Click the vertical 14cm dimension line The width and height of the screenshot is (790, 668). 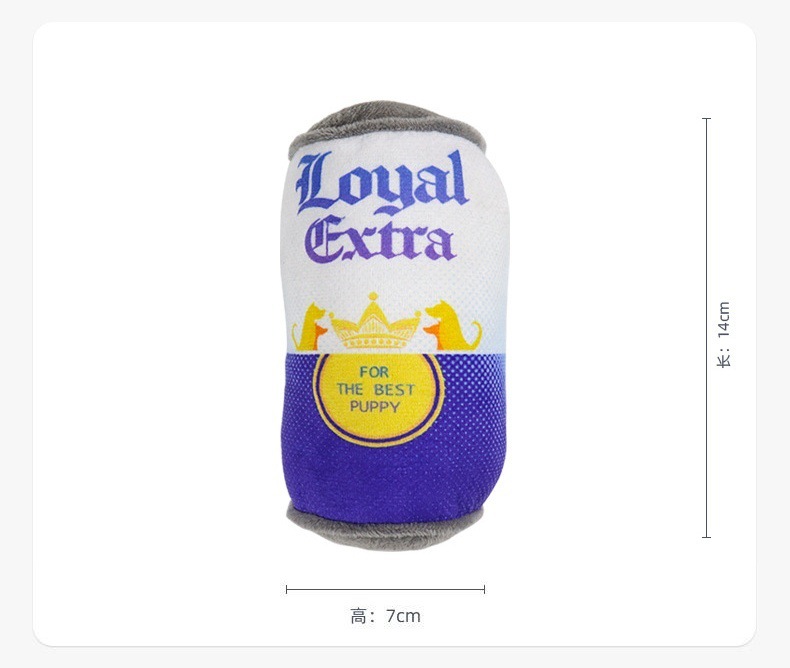[706, 328]
